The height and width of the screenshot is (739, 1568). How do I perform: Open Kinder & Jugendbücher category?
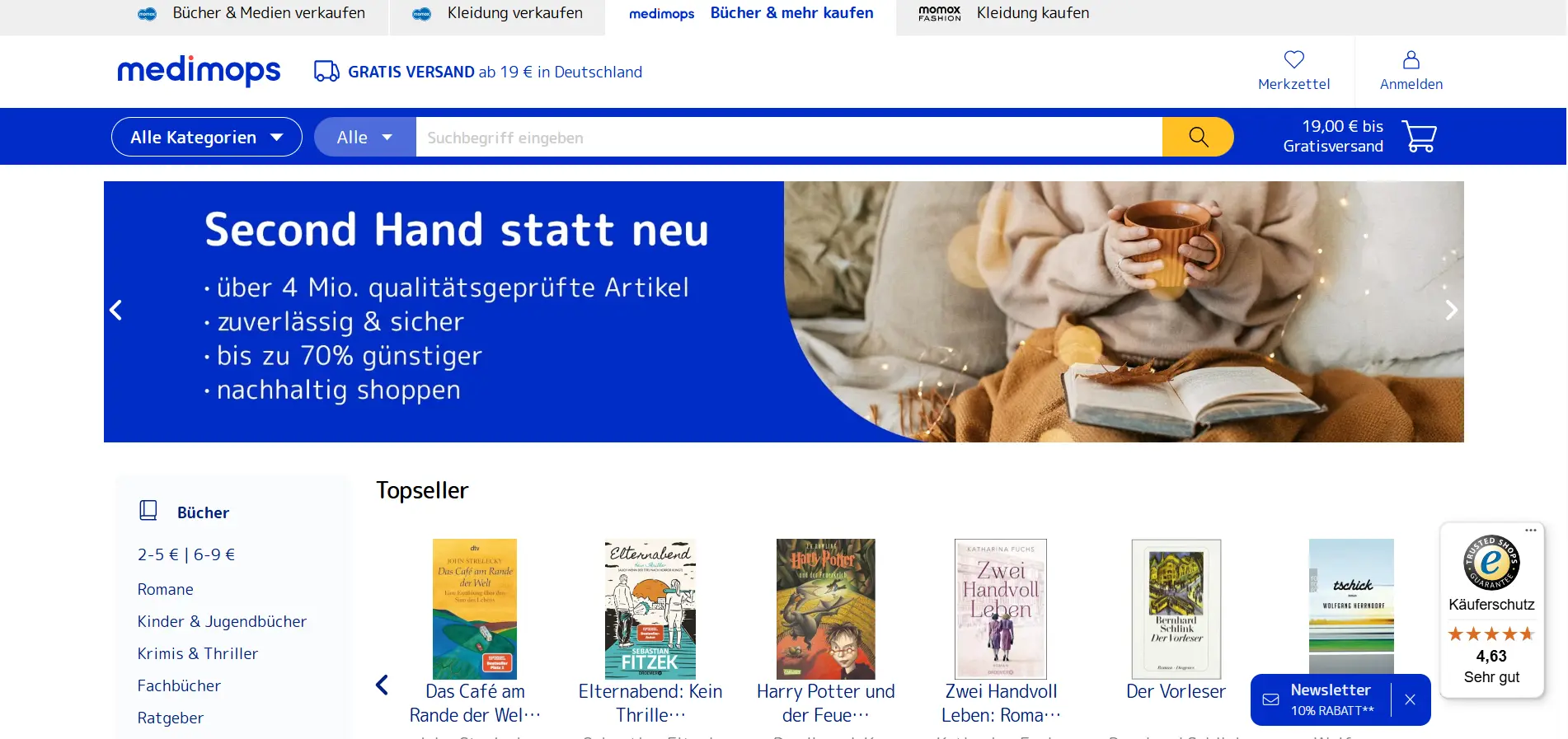[222, 621]
